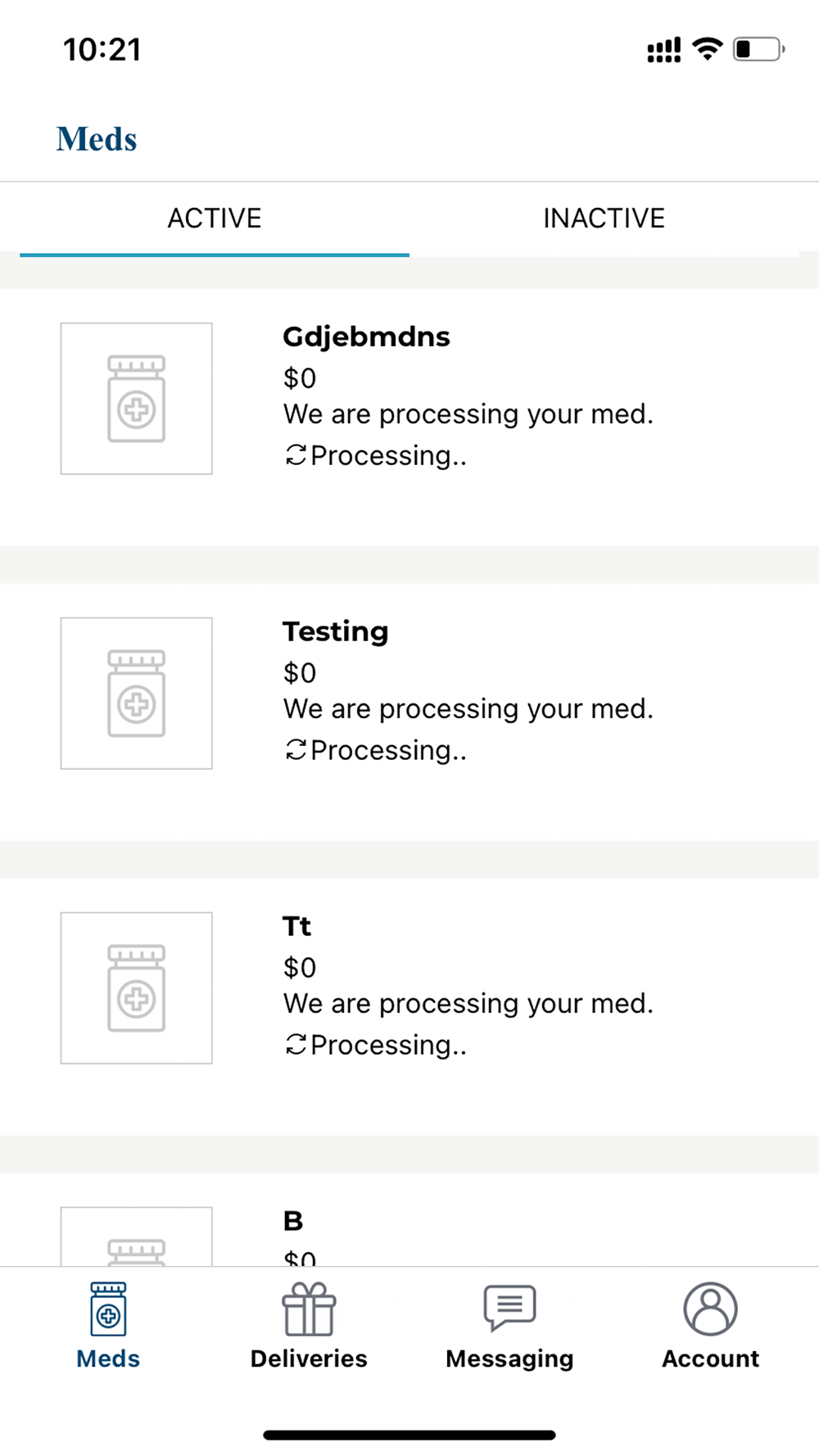This screenshot has width=819, height=1456.
Task: Click processing refresh icon under Tt
Action: tap(296, 1045)
